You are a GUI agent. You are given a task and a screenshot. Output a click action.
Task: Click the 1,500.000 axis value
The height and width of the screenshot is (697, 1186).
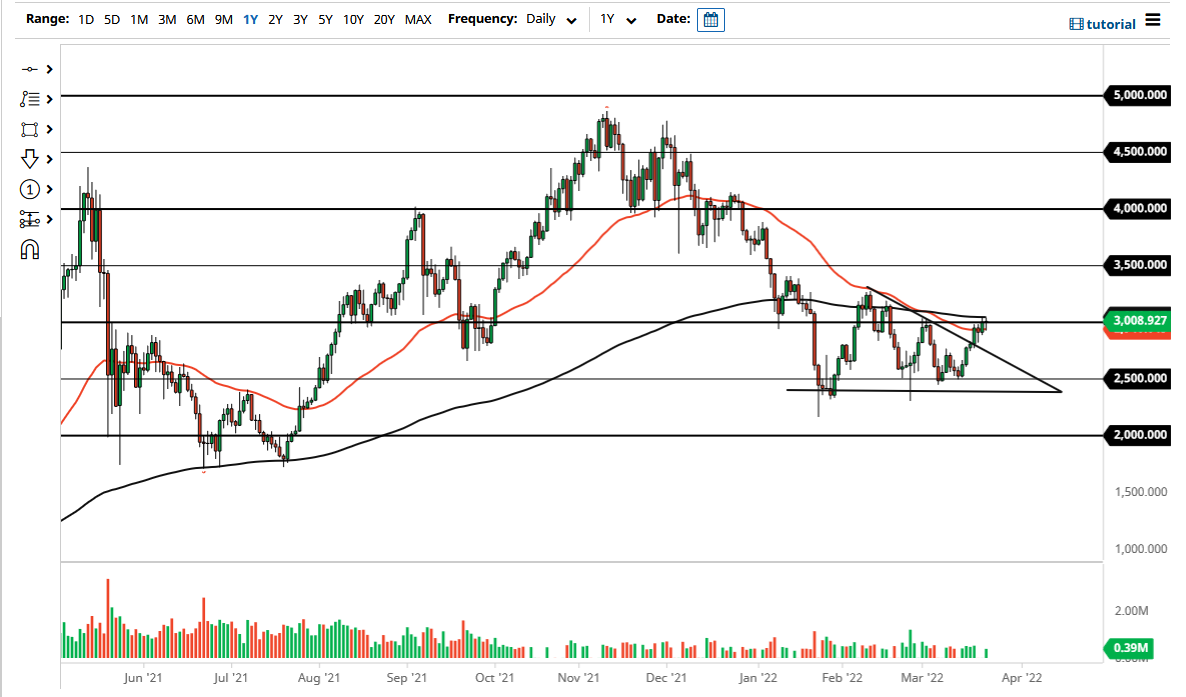point(1141,492)
